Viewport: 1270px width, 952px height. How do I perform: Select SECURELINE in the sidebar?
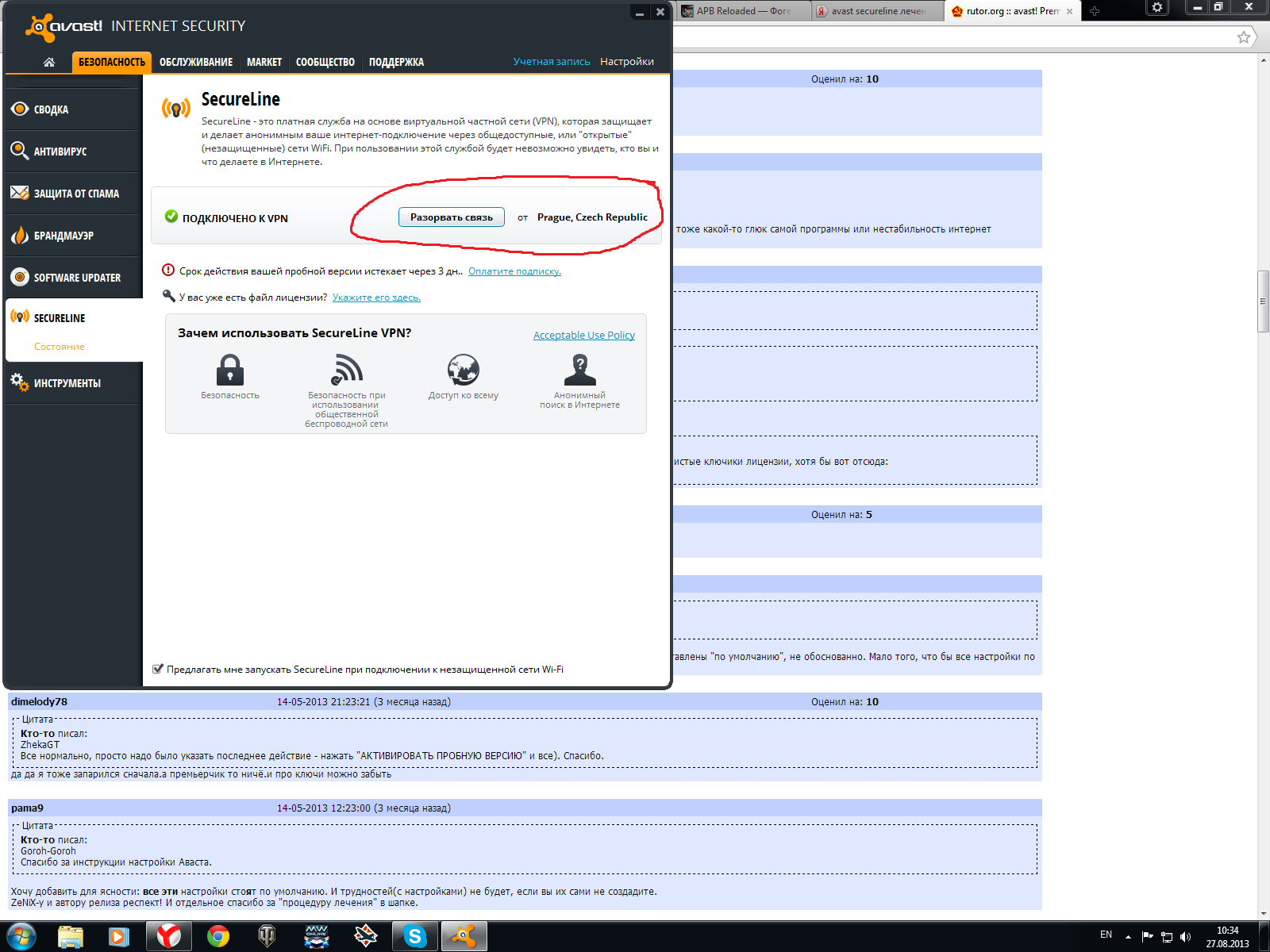pos(73,317)
